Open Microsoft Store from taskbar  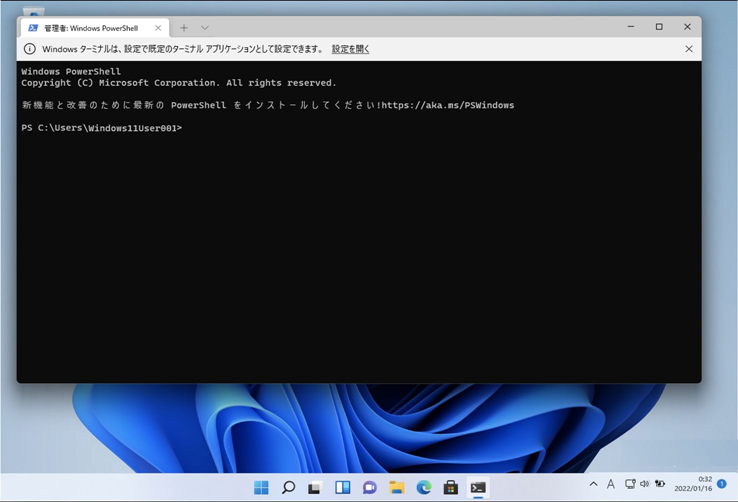(451, 487)
